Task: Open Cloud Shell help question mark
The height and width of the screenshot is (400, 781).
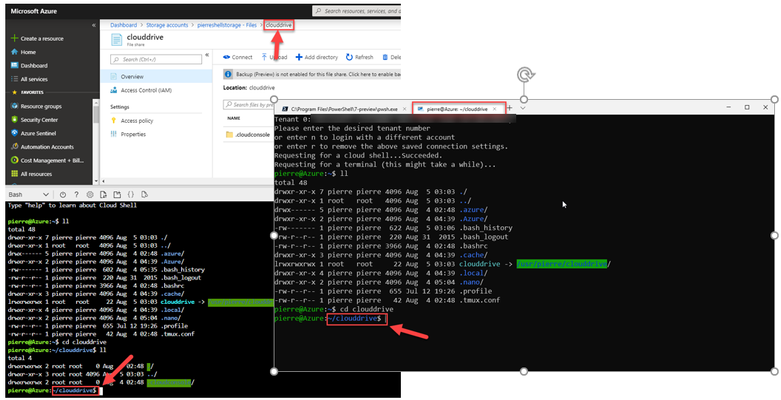Action: click(76, 194)
